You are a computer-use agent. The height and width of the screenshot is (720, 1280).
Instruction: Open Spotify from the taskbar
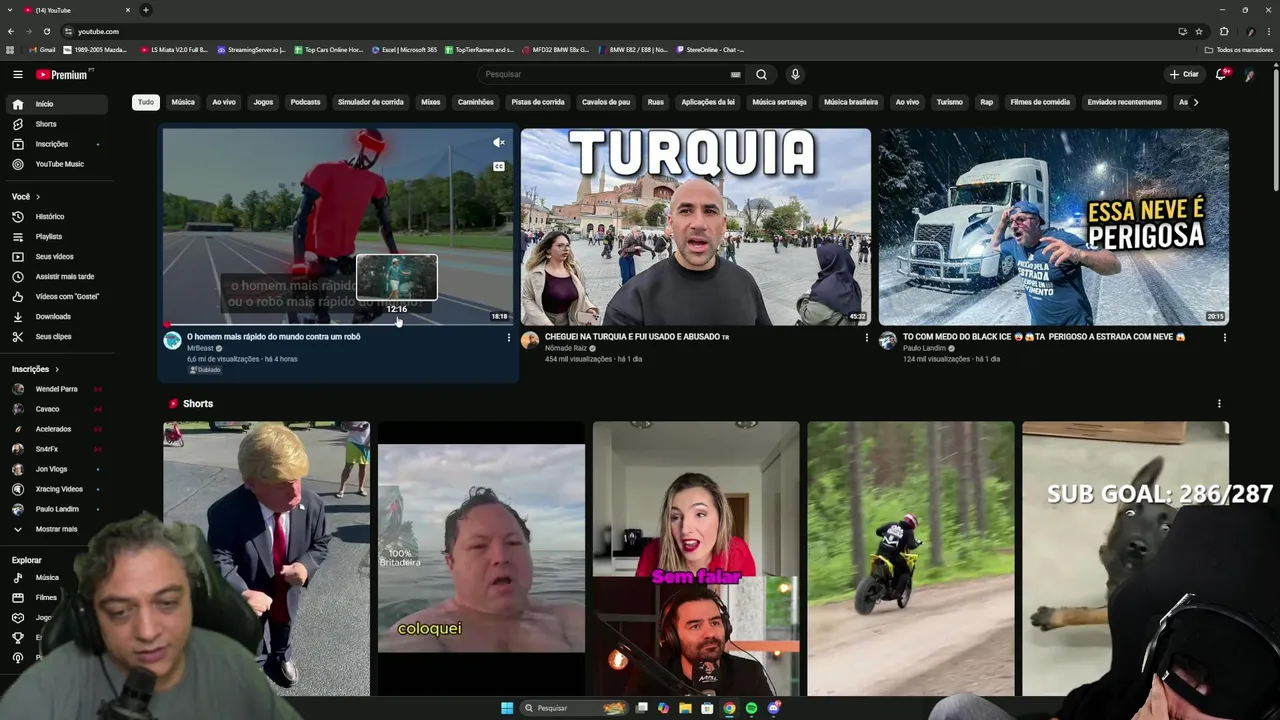[751, 708]
